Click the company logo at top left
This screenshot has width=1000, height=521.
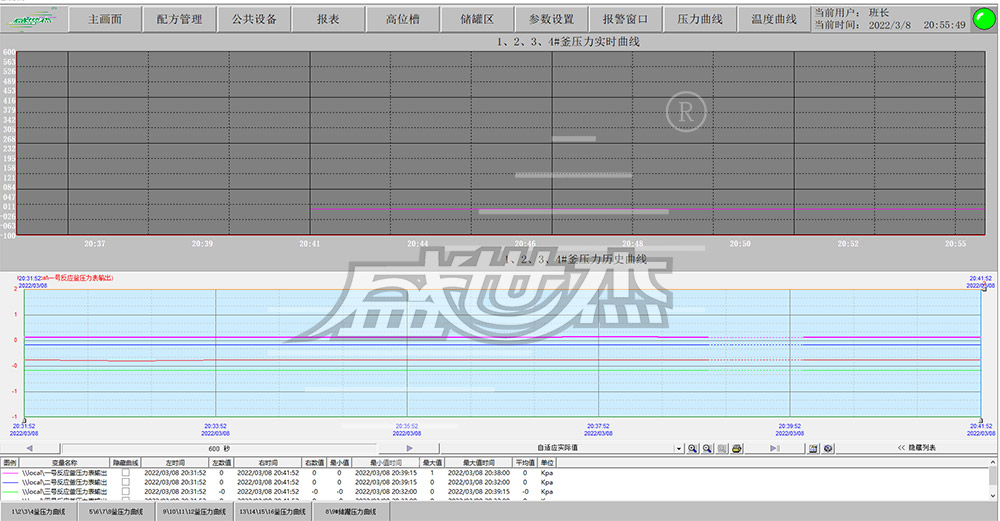click(x=32, y=19)
